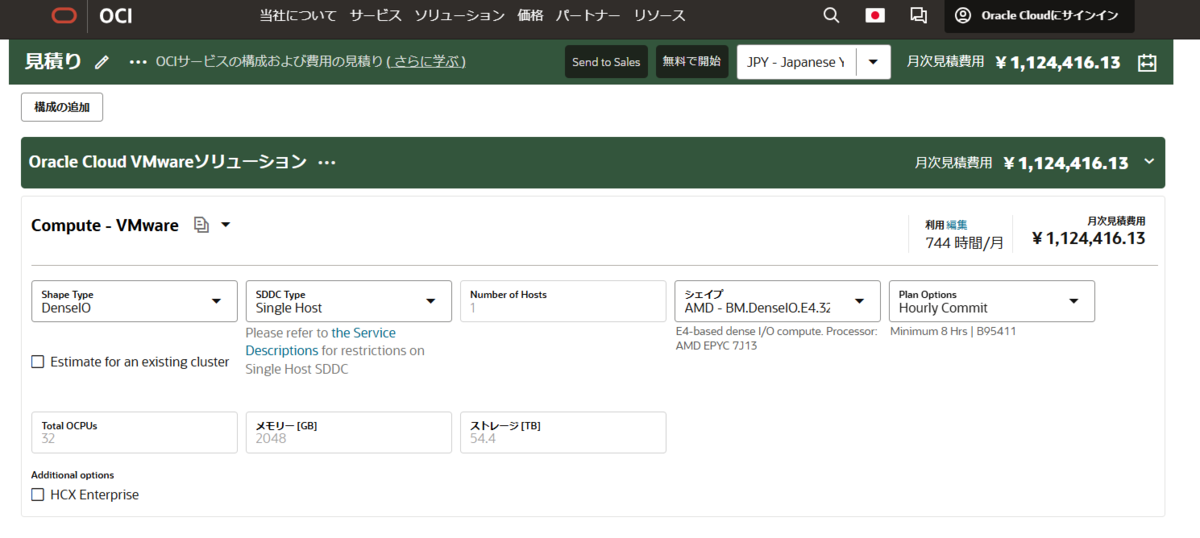Open the ellipsis menu beside 見積り

coord(138,62)
